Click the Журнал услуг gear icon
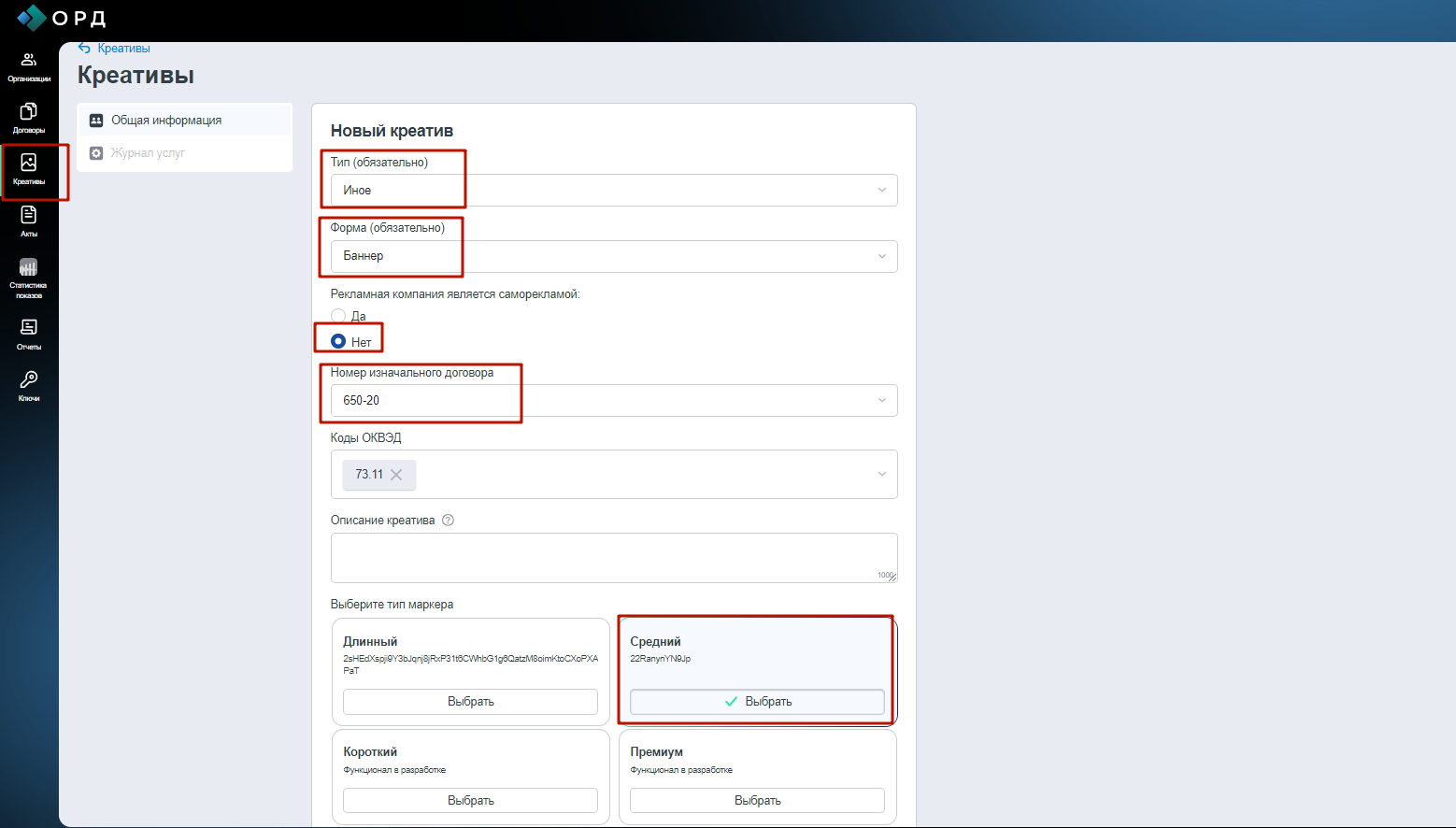Image resolution: width=1456 pixels, height=828 pixels. 96,153
